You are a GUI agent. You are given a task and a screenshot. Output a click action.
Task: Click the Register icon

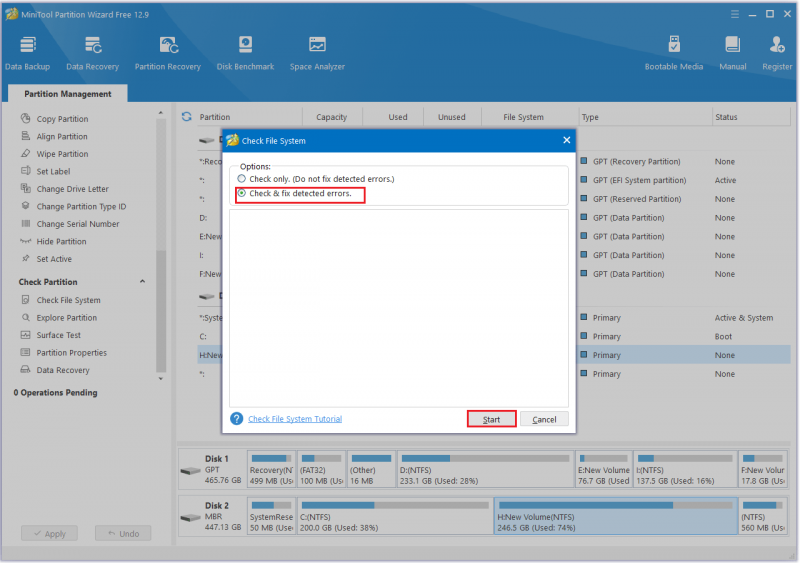[x=777, y=53]
